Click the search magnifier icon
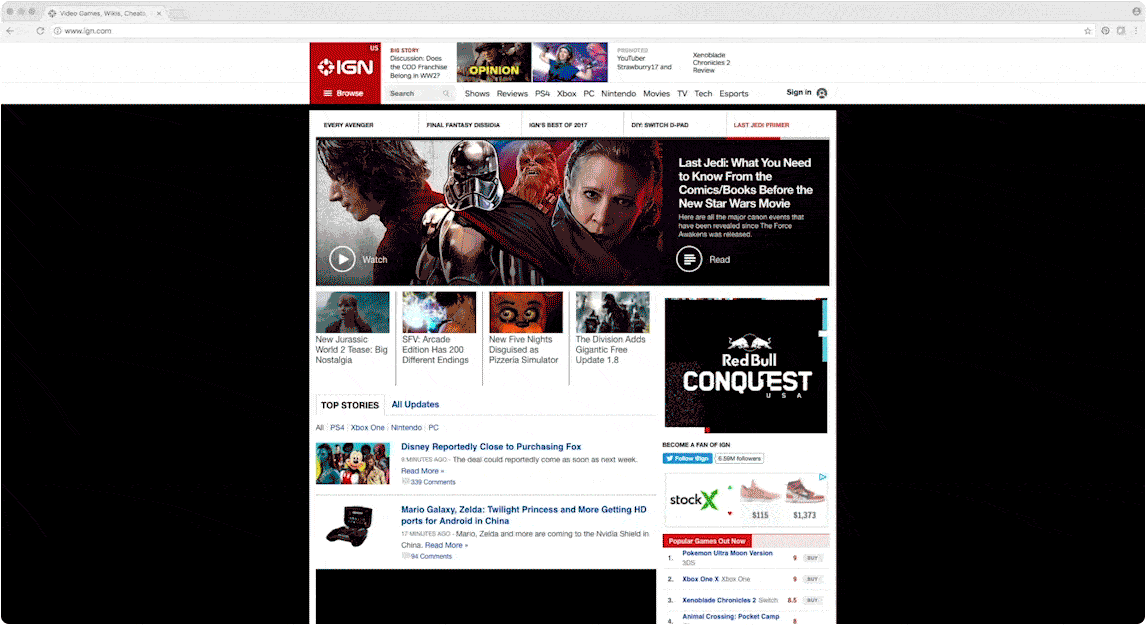 pyautogui.click(x=446, y=94)
